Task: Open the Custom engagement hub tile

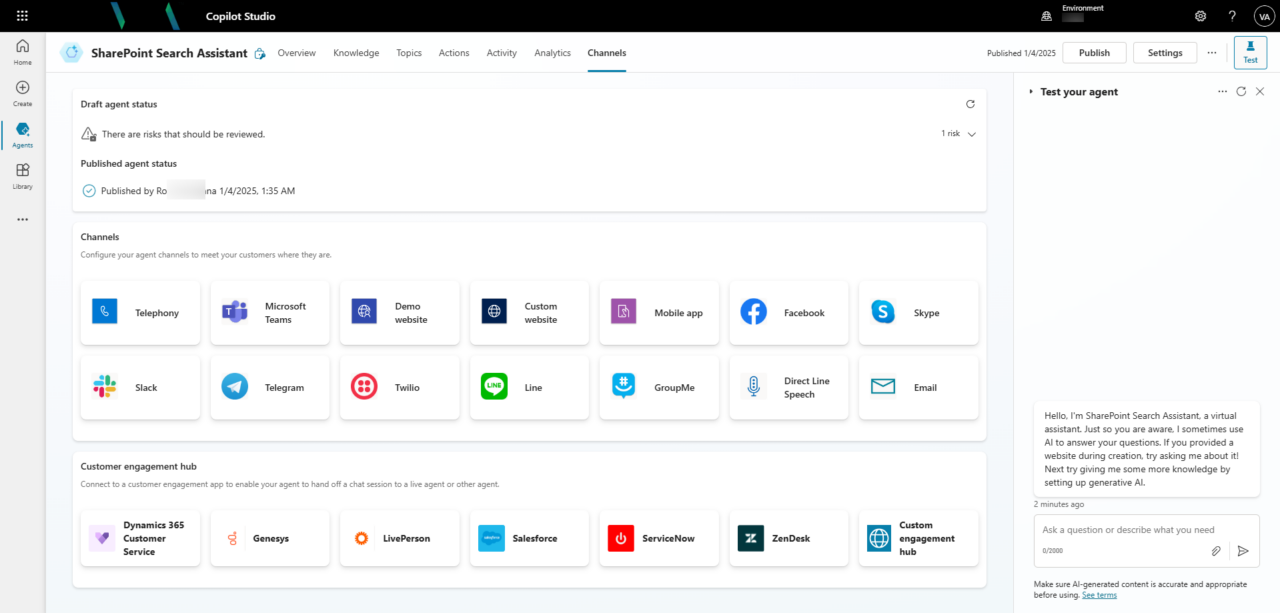Action: point(919,538)
